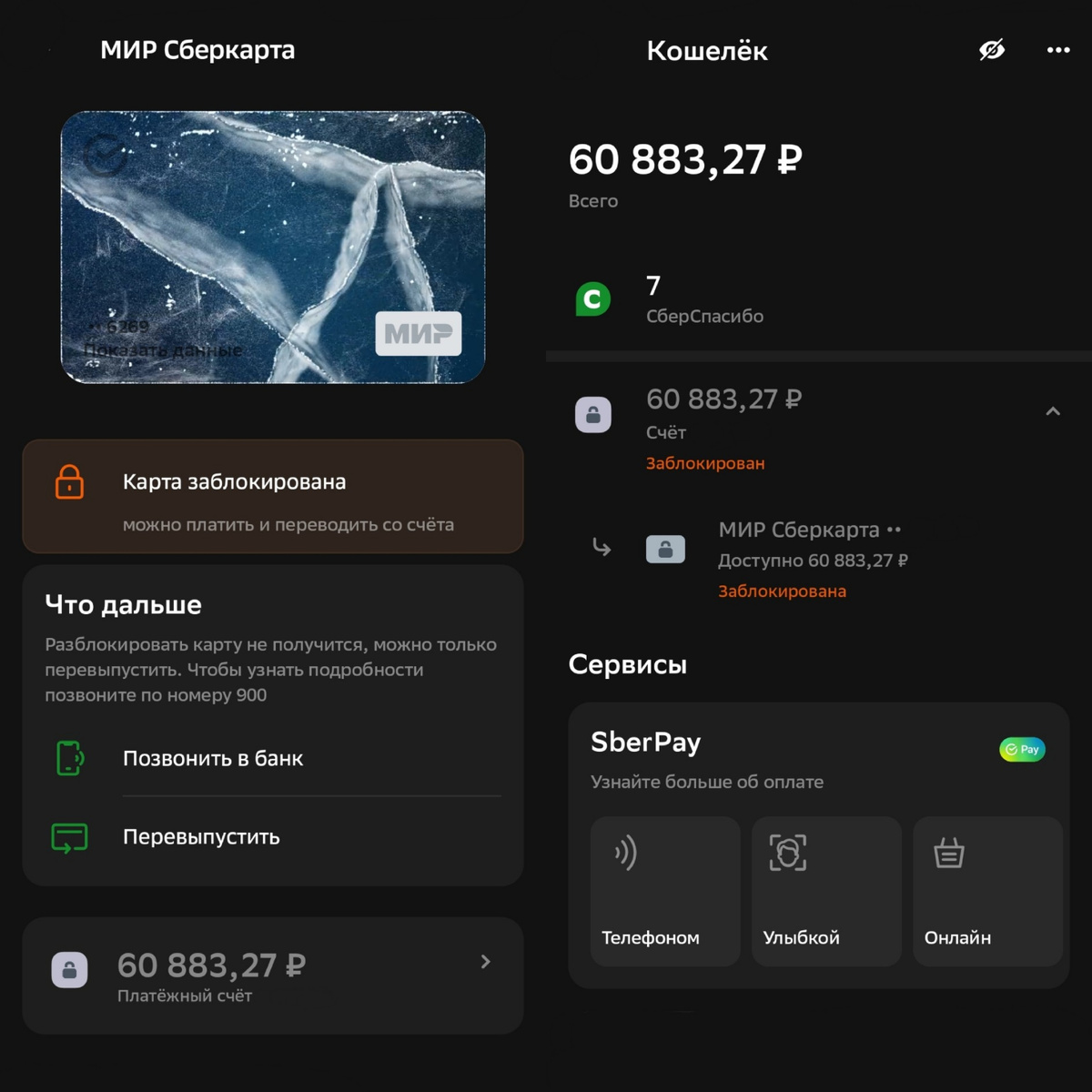Choose pay Улыбкой tile
Image resolution: width=1092 pixels, height=1092 pixels.
[826, 891]
